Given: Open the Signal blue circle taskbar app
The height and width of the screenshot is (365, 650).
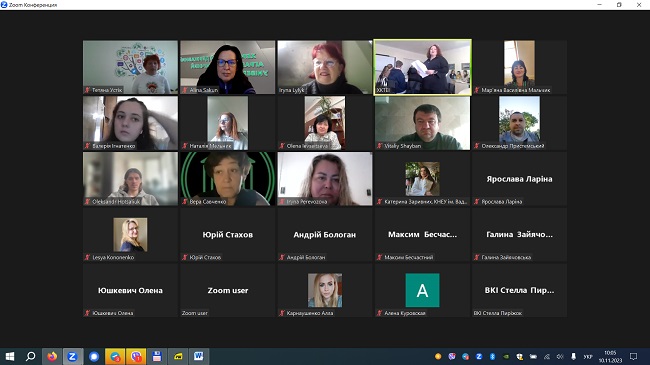Looking at the screenshot, I should pyautogui.click(x=94, y=356).
